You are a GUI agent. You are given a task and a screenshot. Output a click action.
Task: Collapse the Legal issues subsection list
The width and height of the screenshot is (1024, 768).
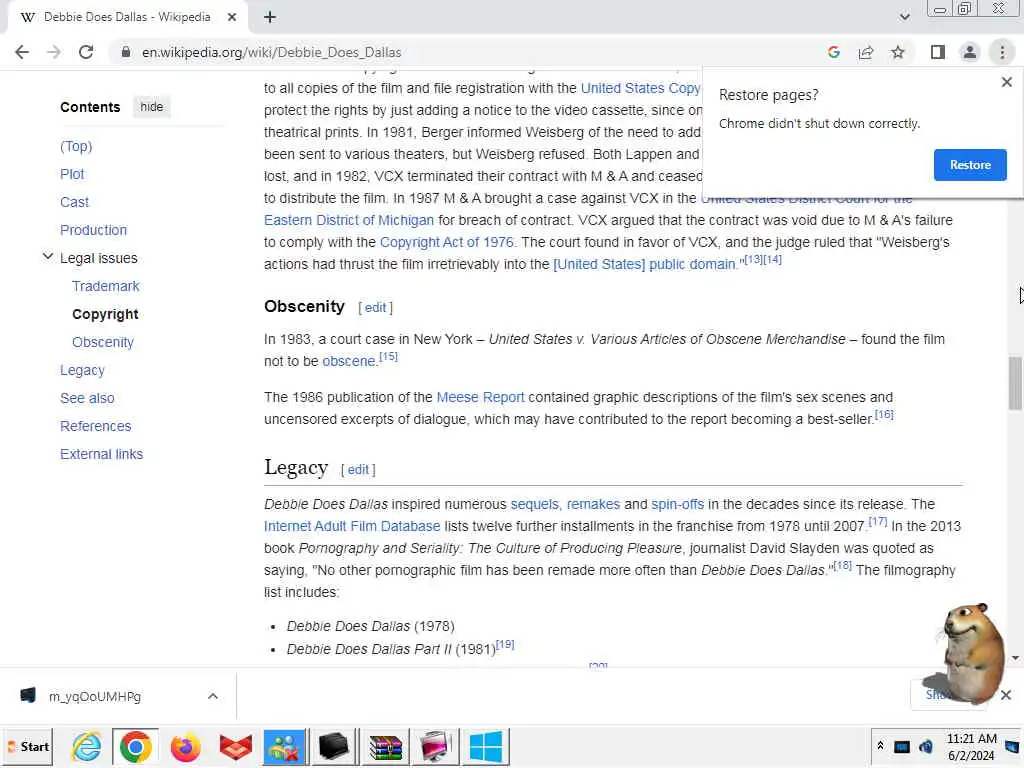coord(48,257)
